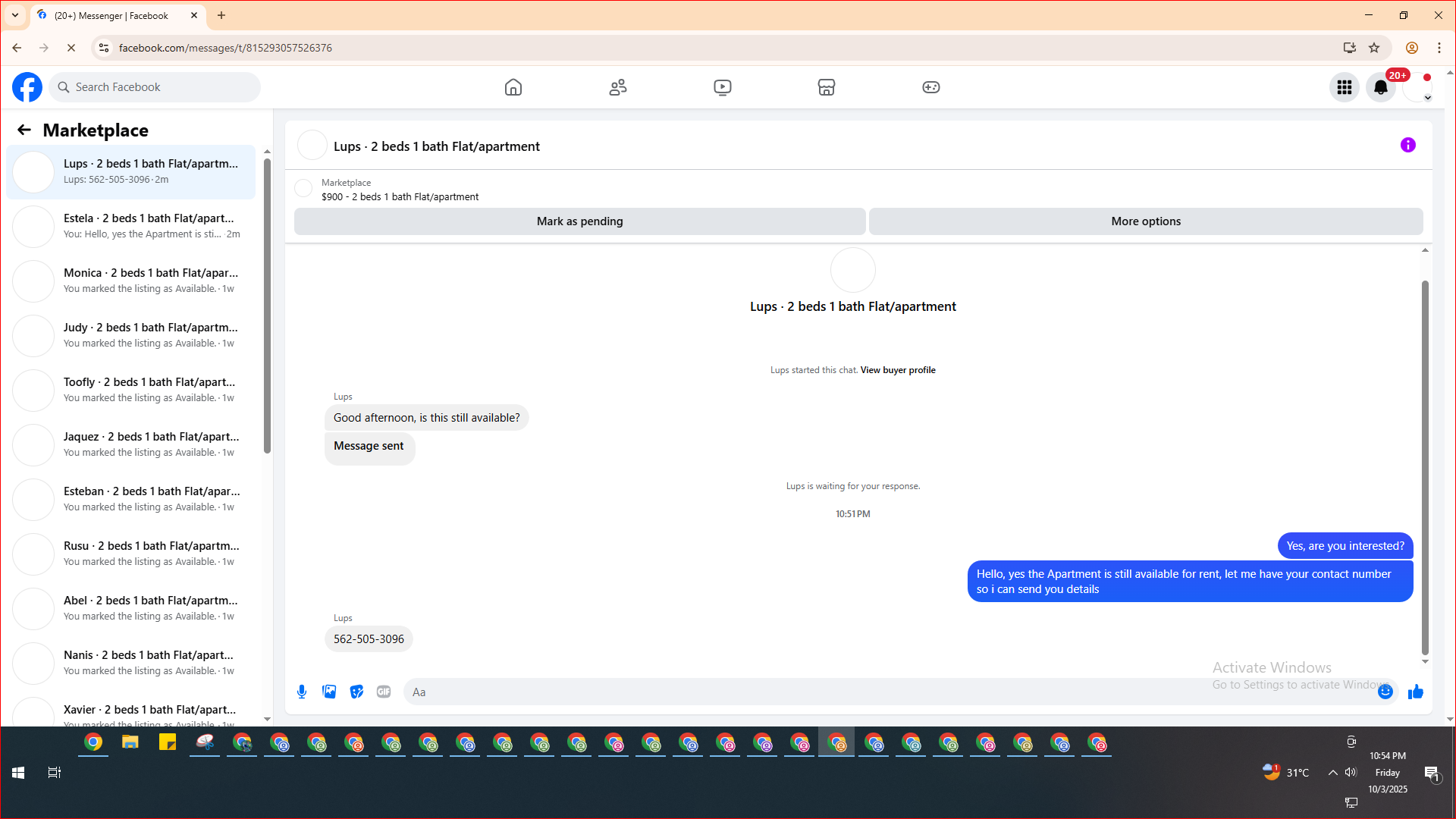Open the Monica conversation
1456x819 pixels.
[131, 281]
